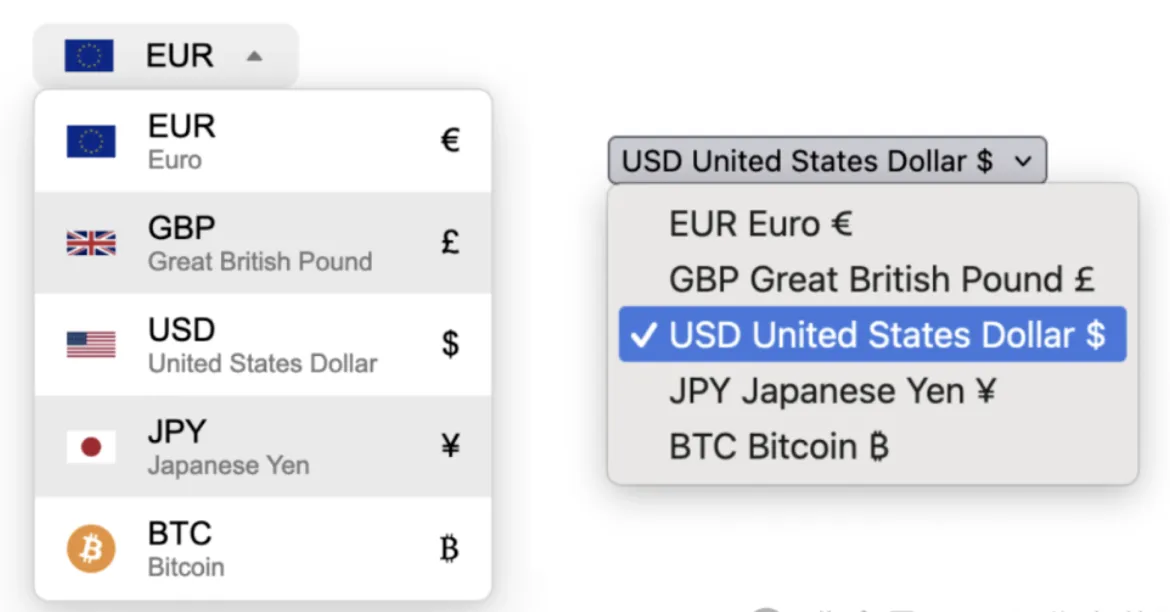Click the Bitcoin symbol in BTC row
The width and height of the screenshot is (1170, 612).
click(450, 549)
